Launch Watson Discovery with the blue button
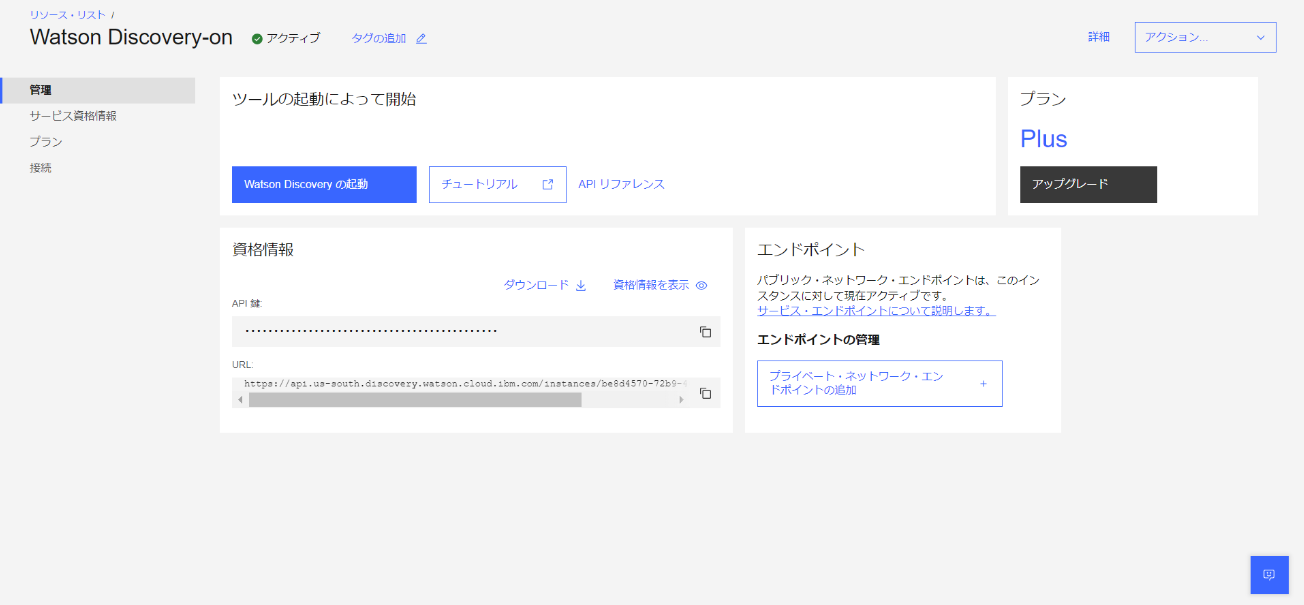The width and height of the screenshot is (1304, 605). 324,184
